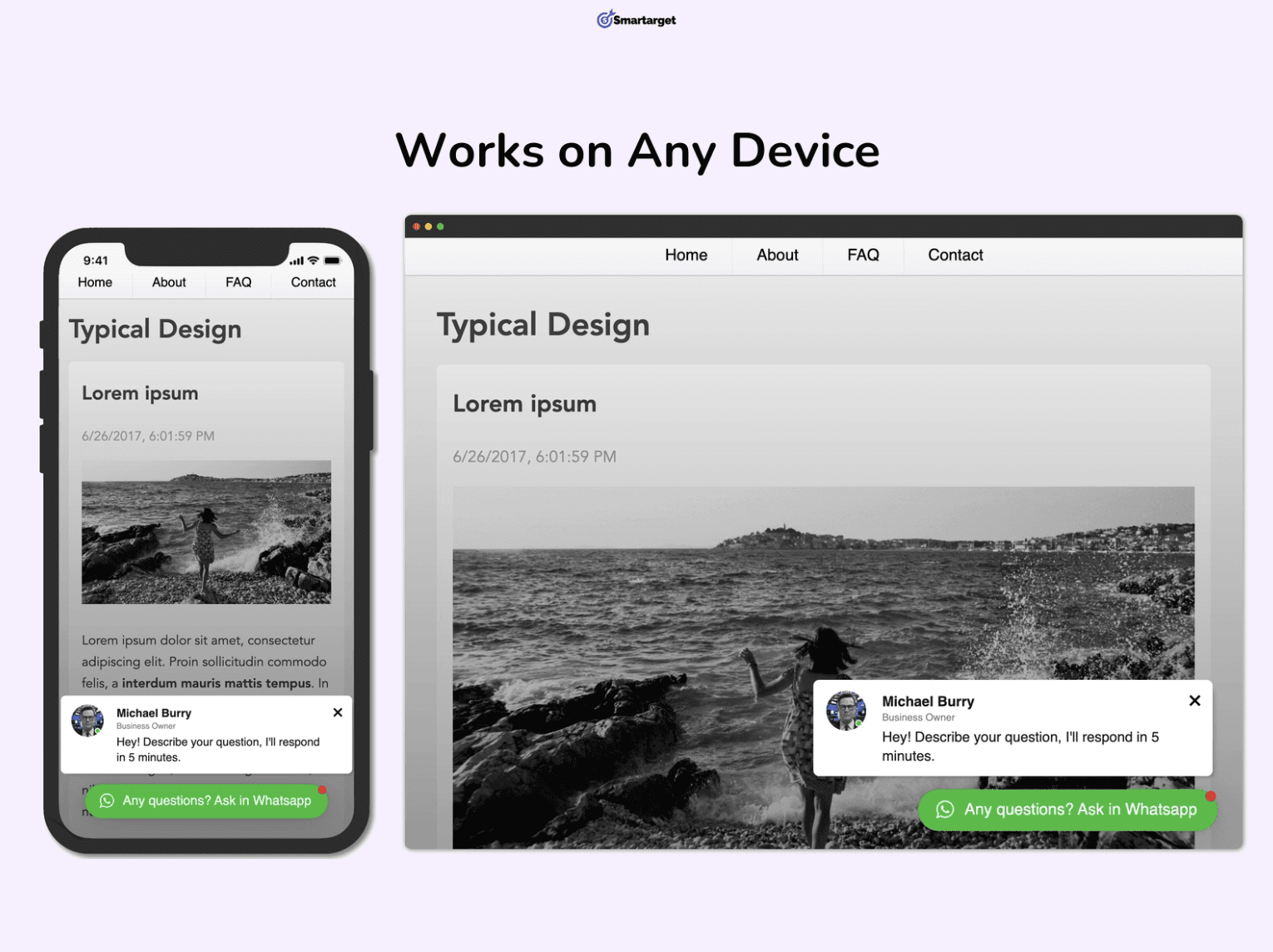Image resolution: width=1273 pixels, height=952 pixels.
Task: Open Contact in the desktop navigation bar
Action: 955,255
